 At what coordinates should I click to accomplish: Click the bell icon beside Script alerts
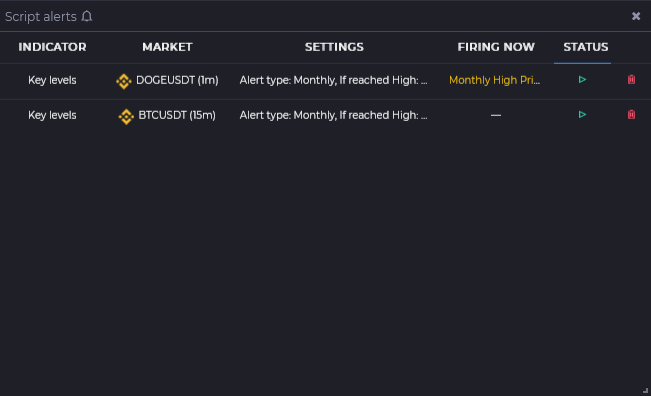[87, 17]
